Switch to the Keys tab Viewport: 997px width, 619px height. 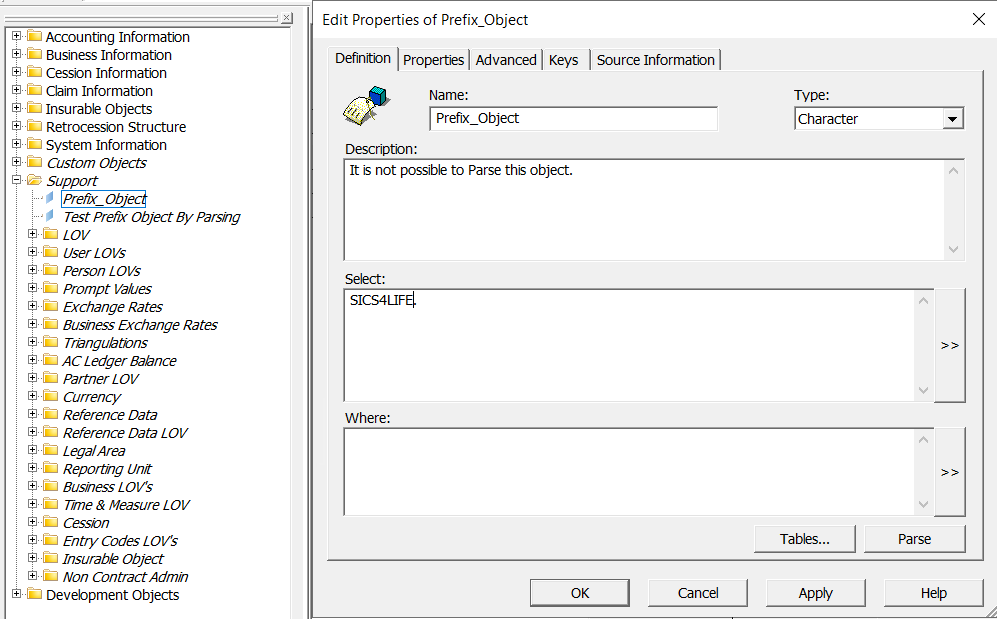pyautogui.click(x=563, y=60)
